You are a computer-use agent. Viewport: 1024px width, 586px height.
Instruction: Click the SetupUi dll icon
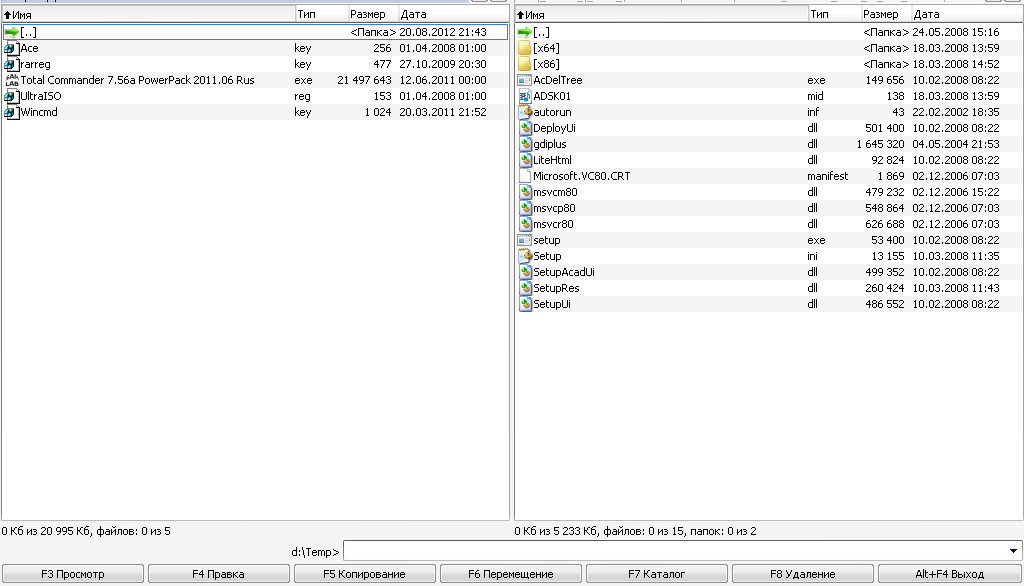[x=524, y=304]
